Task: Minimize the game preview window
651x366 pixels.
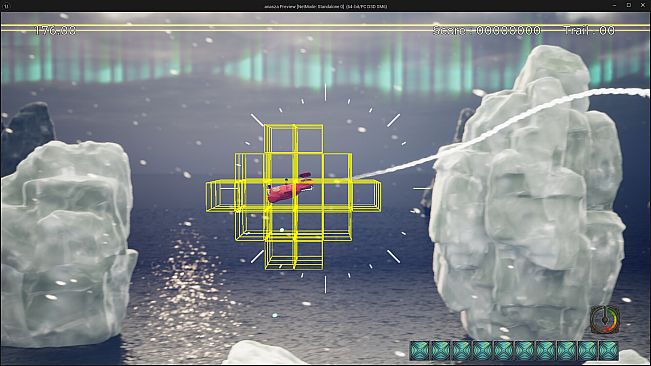Action: [x=614, y=5]
